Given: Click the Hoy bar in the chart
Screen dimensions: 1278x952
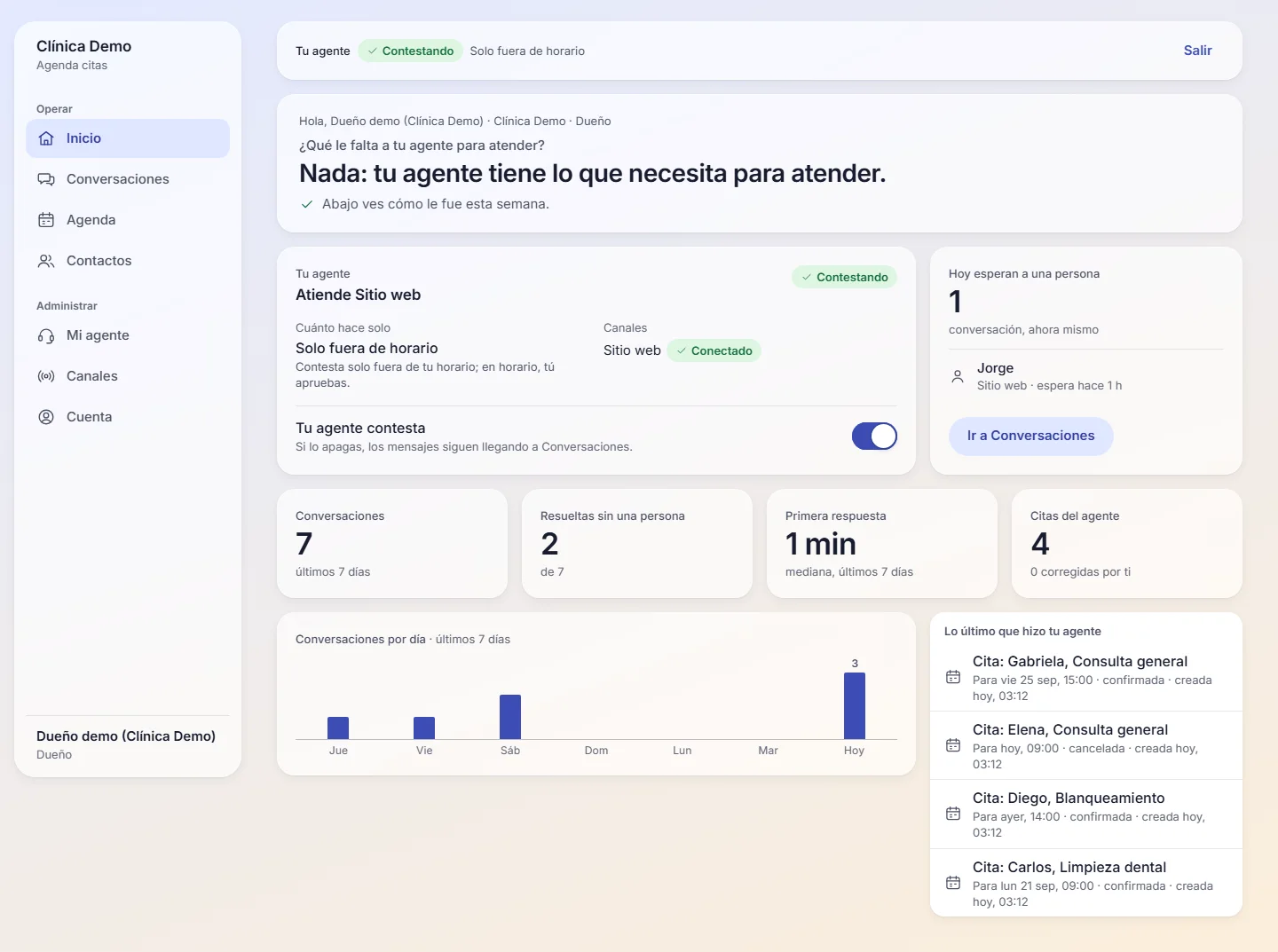Looking at the screenshot, I should [x=854, y=705].
